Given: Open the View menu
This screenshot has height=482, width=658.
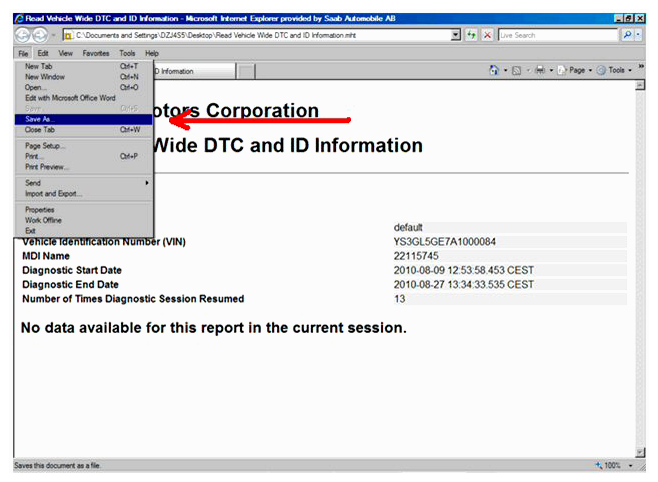Looking at the screenshot, I should pyautogui.click(x=65, y=53).
